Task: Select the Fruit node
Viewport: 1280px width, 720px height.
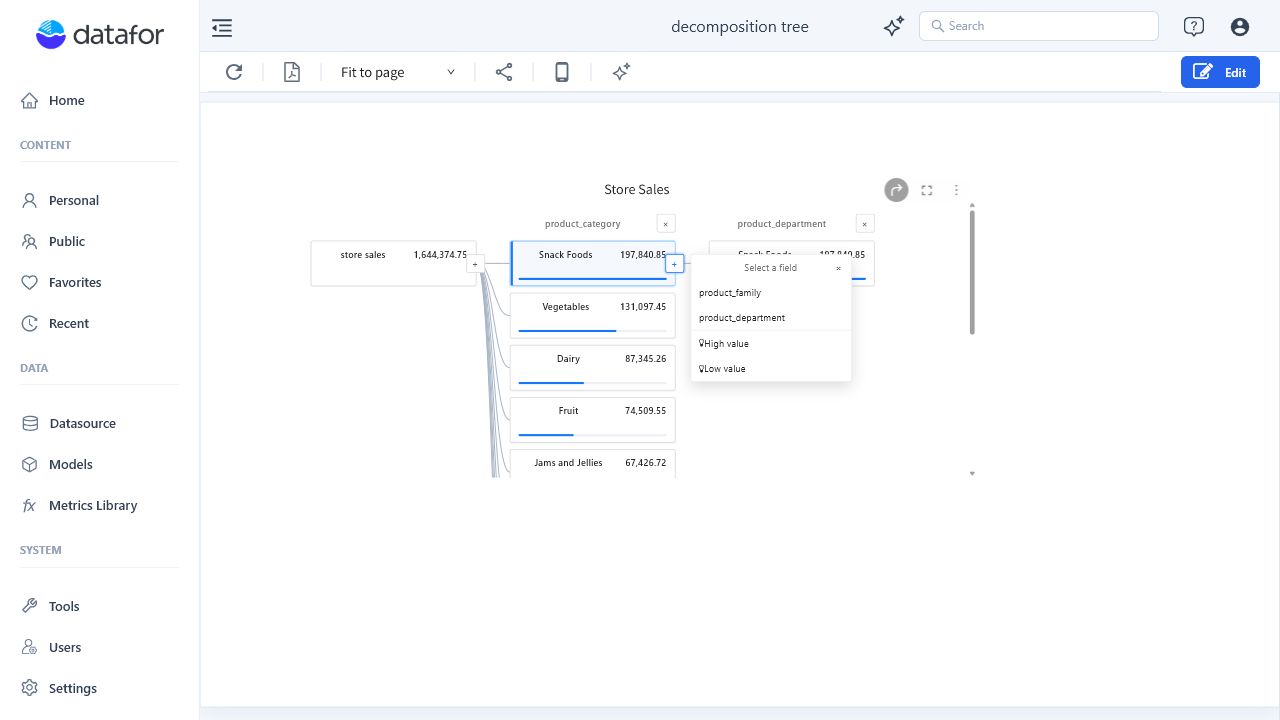Action: pyautogui.click(x=592, y=419)
